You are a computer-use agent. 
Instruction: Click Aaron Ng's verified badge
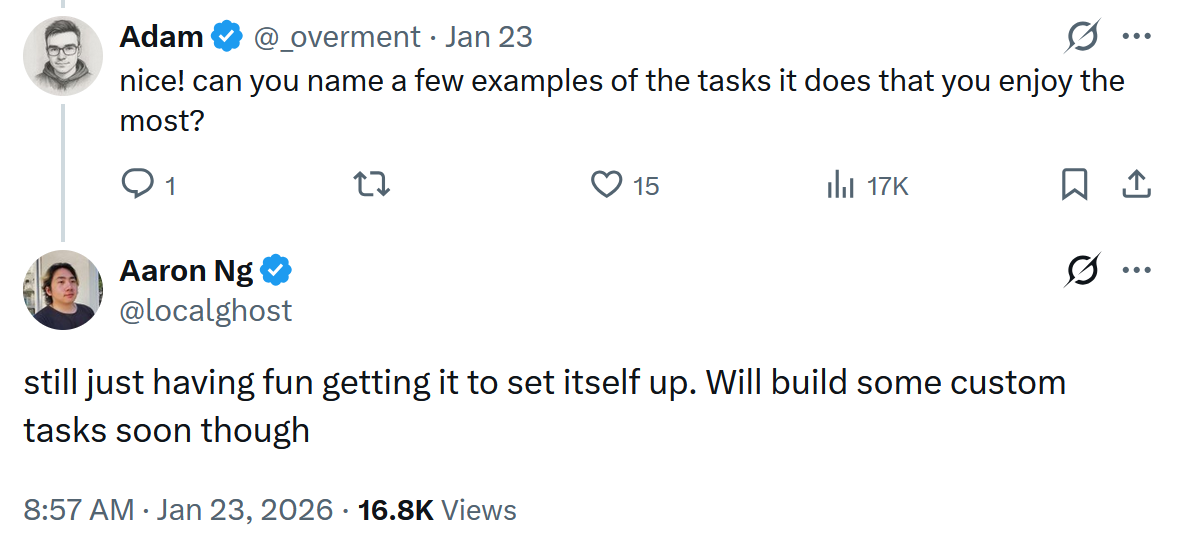pos(276,271)
